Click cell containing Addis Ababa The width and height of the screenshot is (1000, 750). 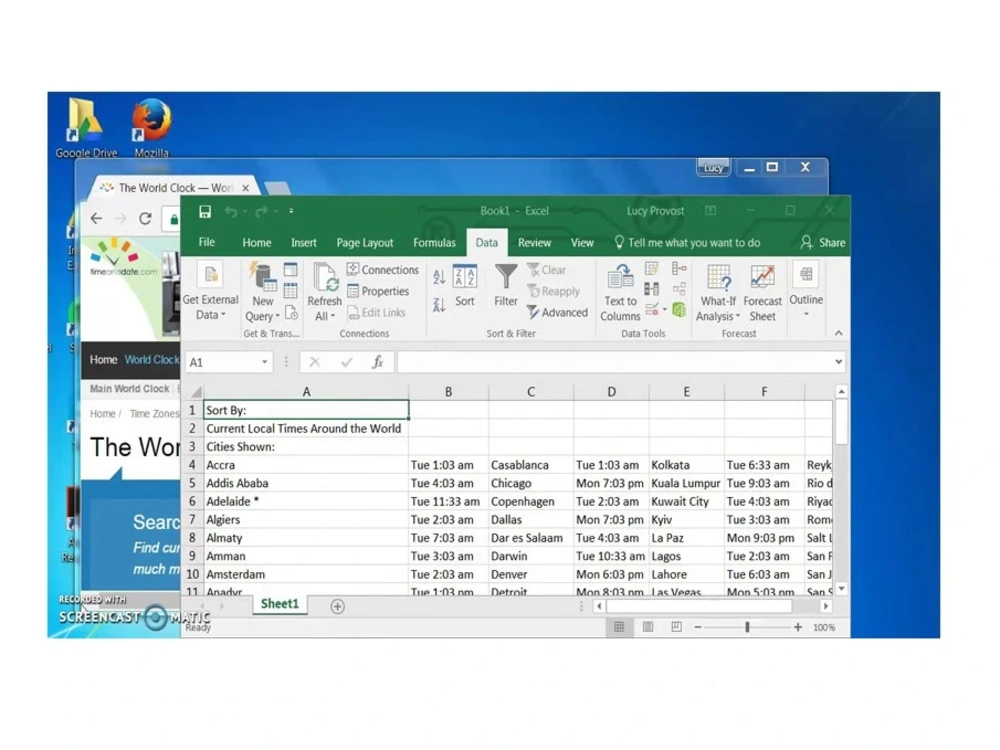(x=306, y=483)
